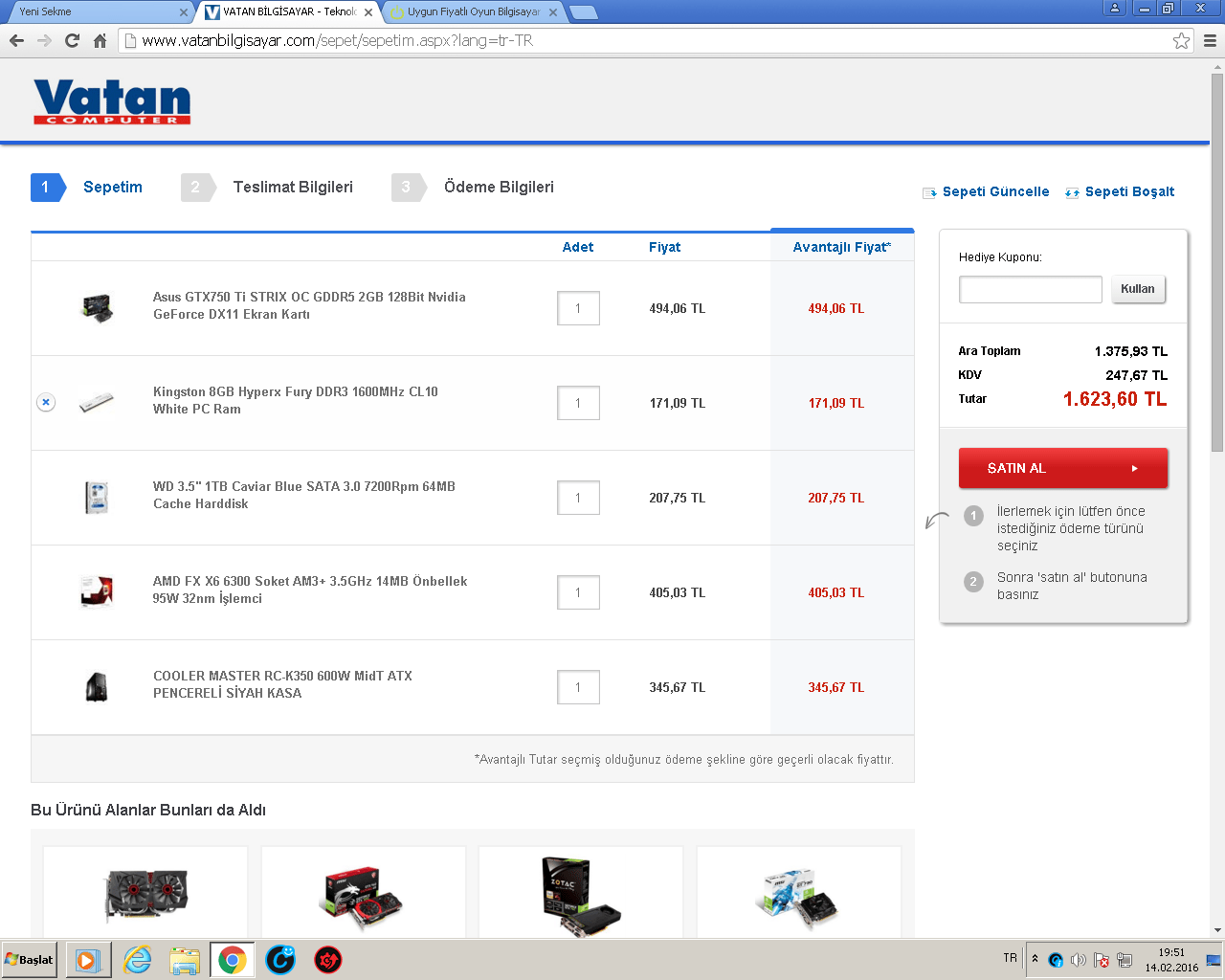Screen dimensions: 1225x980
Task: Click the volume speaker tray icon
Action: click(1079, 960)
